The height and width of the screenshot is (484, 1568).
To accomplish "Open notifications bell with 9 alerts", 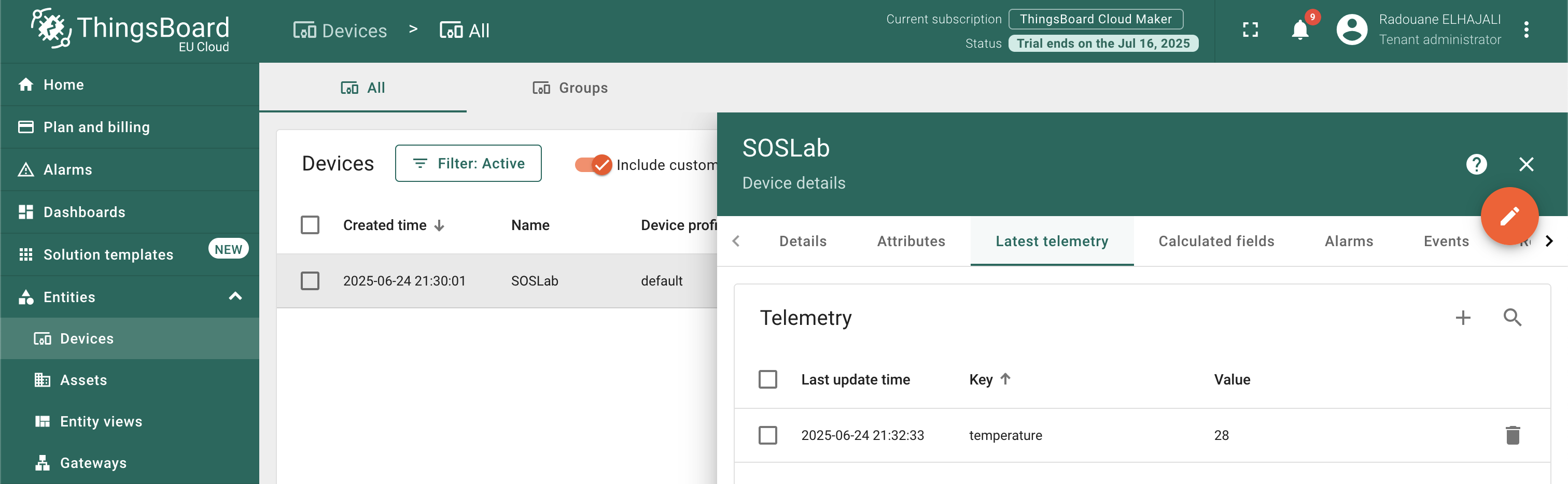I will [x=1300, y=30].
